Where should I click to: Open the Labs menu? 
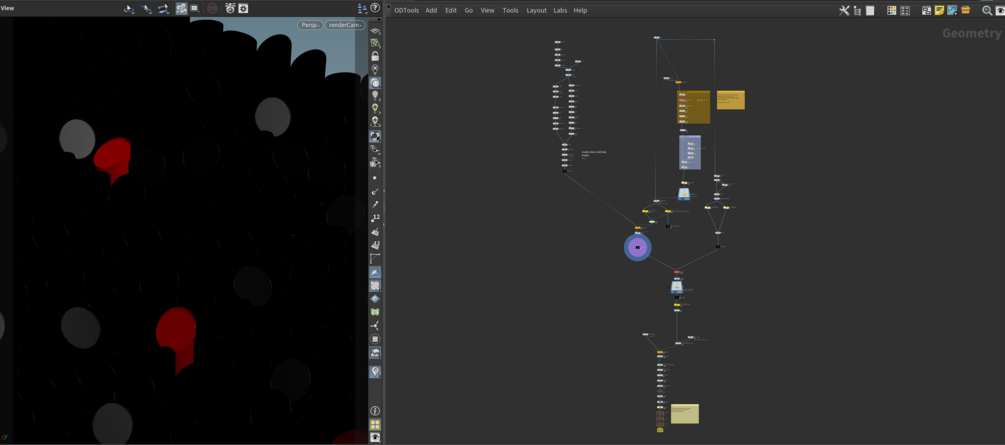(x=560, y=10)
